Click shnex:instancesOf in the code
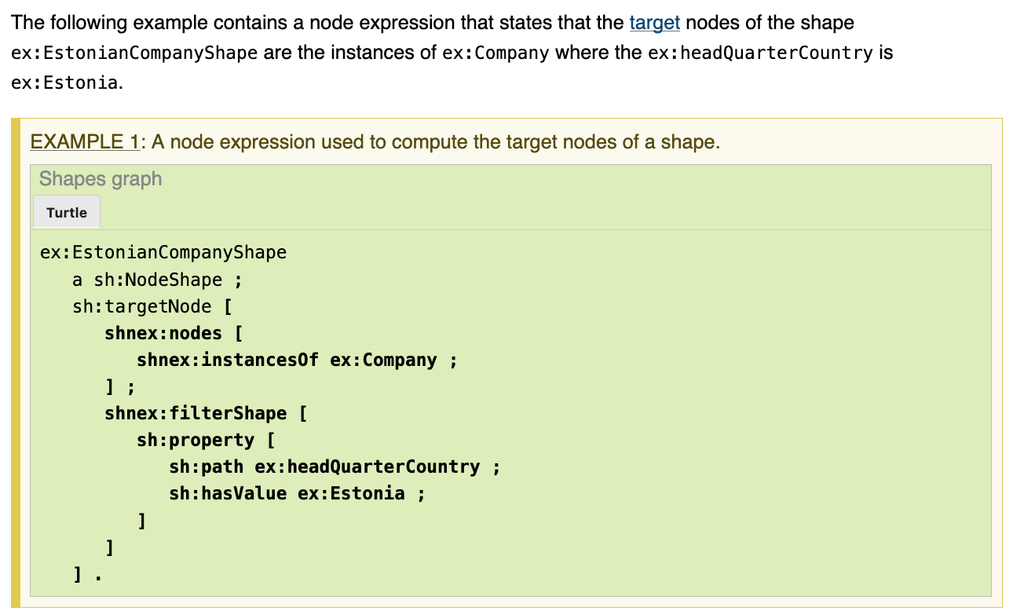 pos(229,360)
